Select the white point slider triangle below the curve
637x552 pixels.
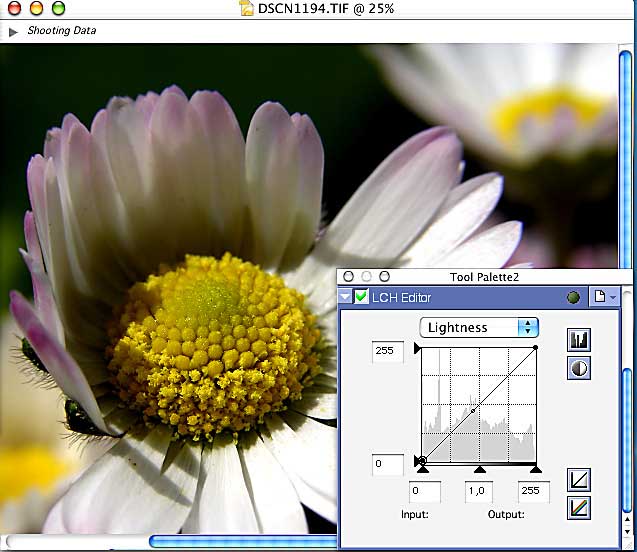[536, 469]
